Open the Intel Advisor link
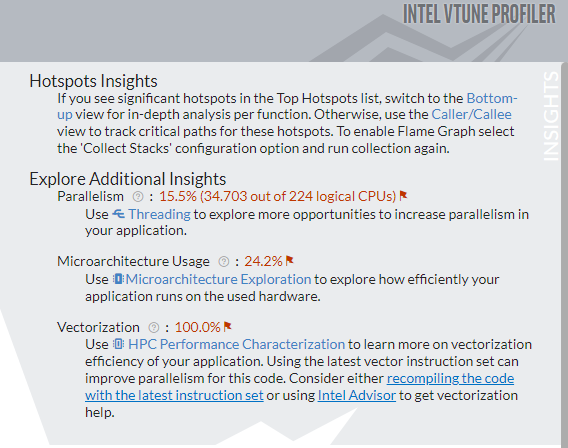 click(356, 395)
